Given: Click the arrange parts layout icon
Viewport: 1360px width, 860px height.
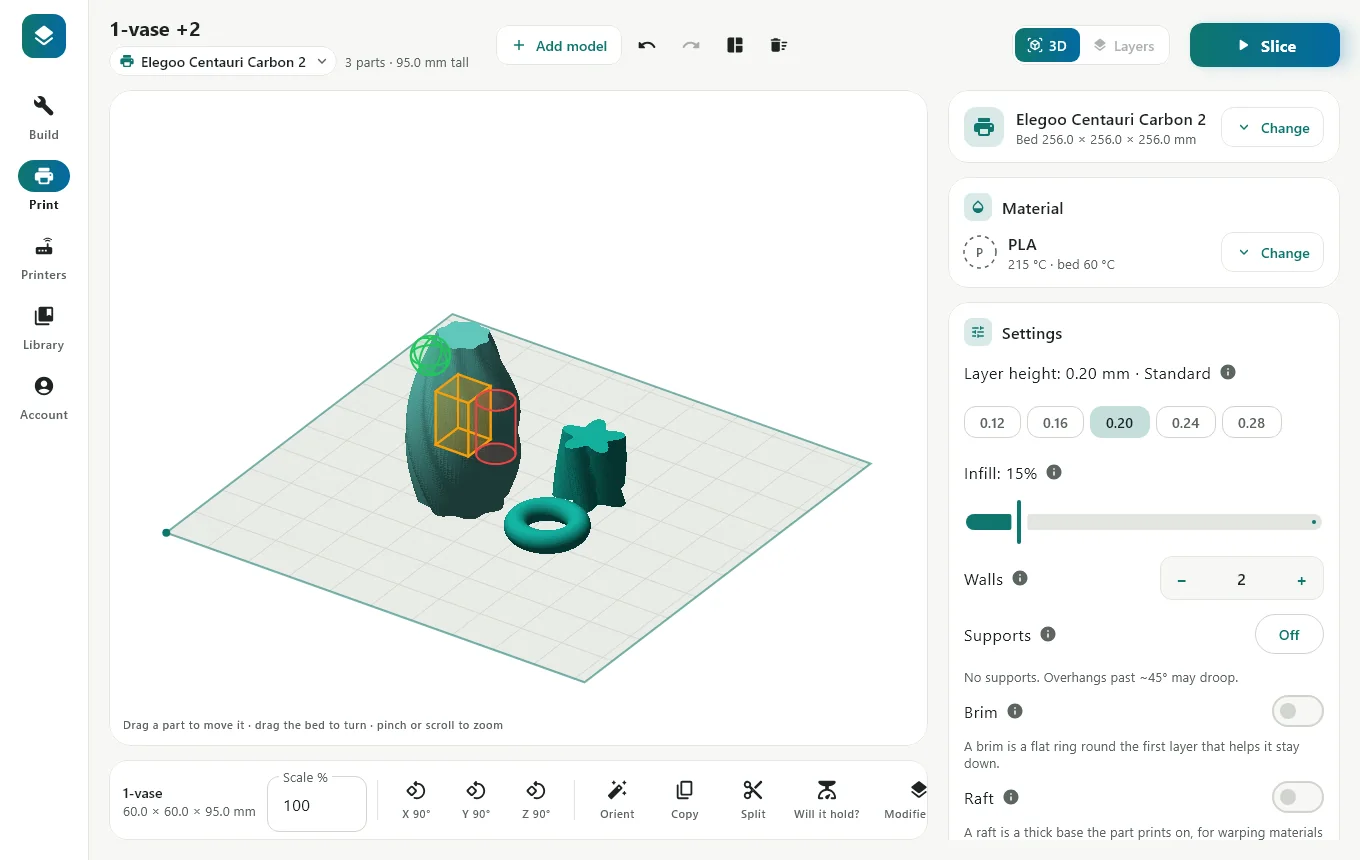Looking at the screenshot, I should point(735,45).
